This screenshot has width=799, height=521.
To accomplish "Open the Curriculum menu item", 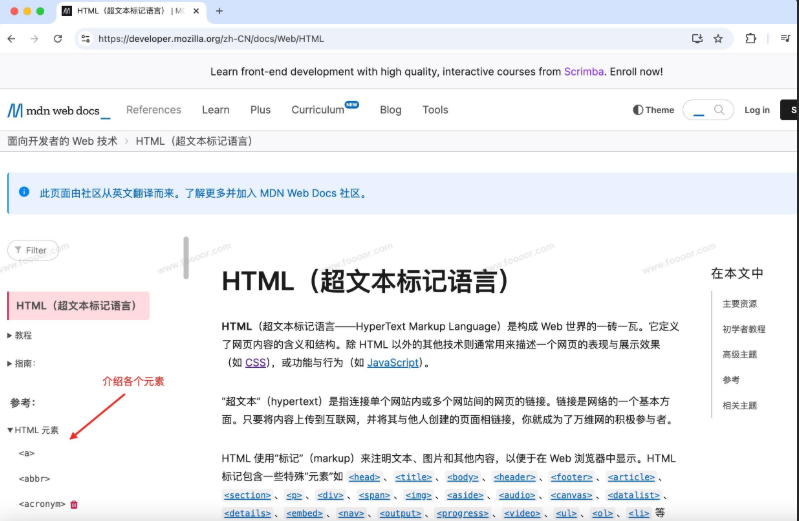I will pos(318,110).
